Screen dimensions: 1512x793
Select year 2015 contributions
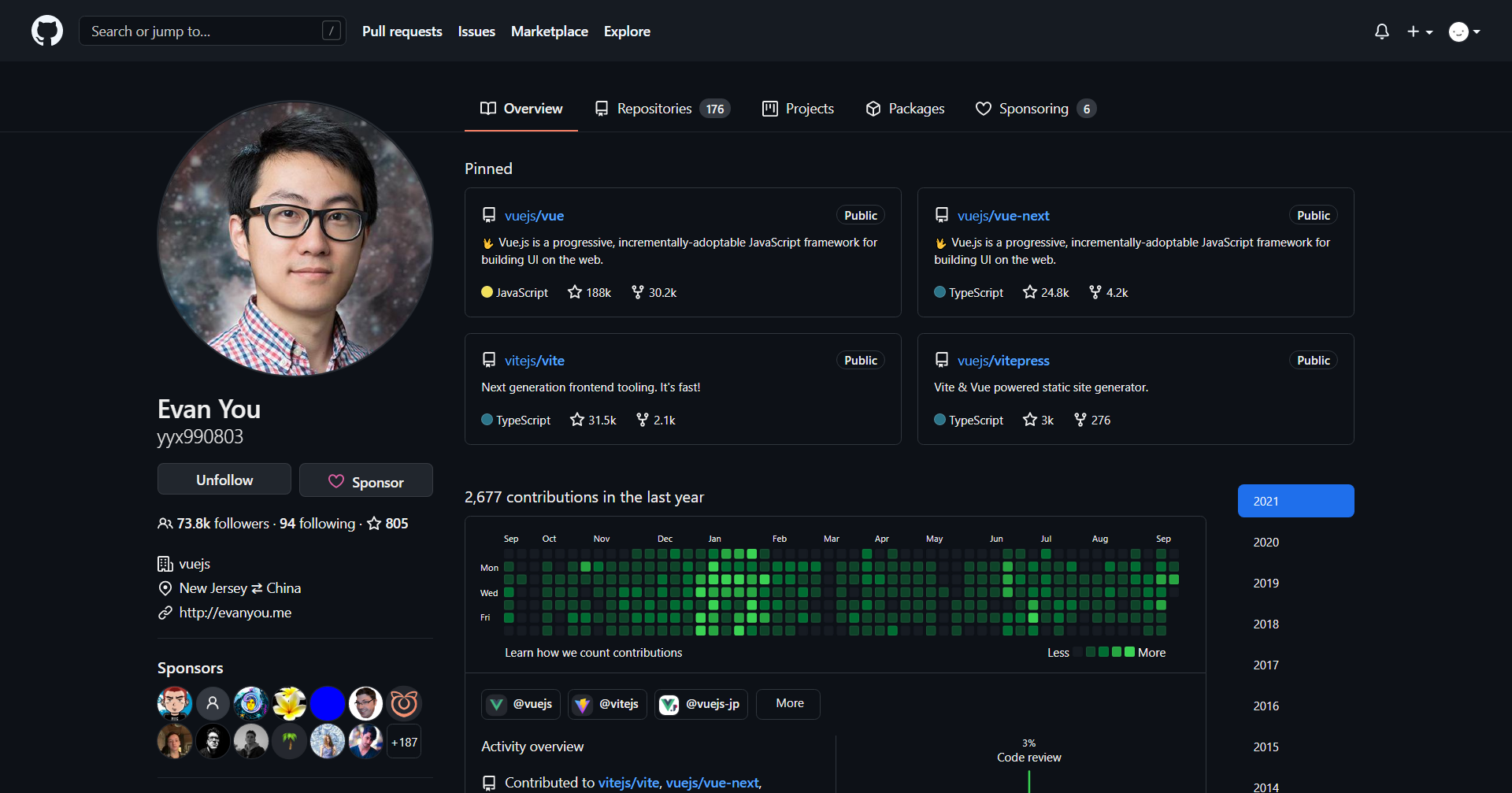click(x=1296, y=747)
